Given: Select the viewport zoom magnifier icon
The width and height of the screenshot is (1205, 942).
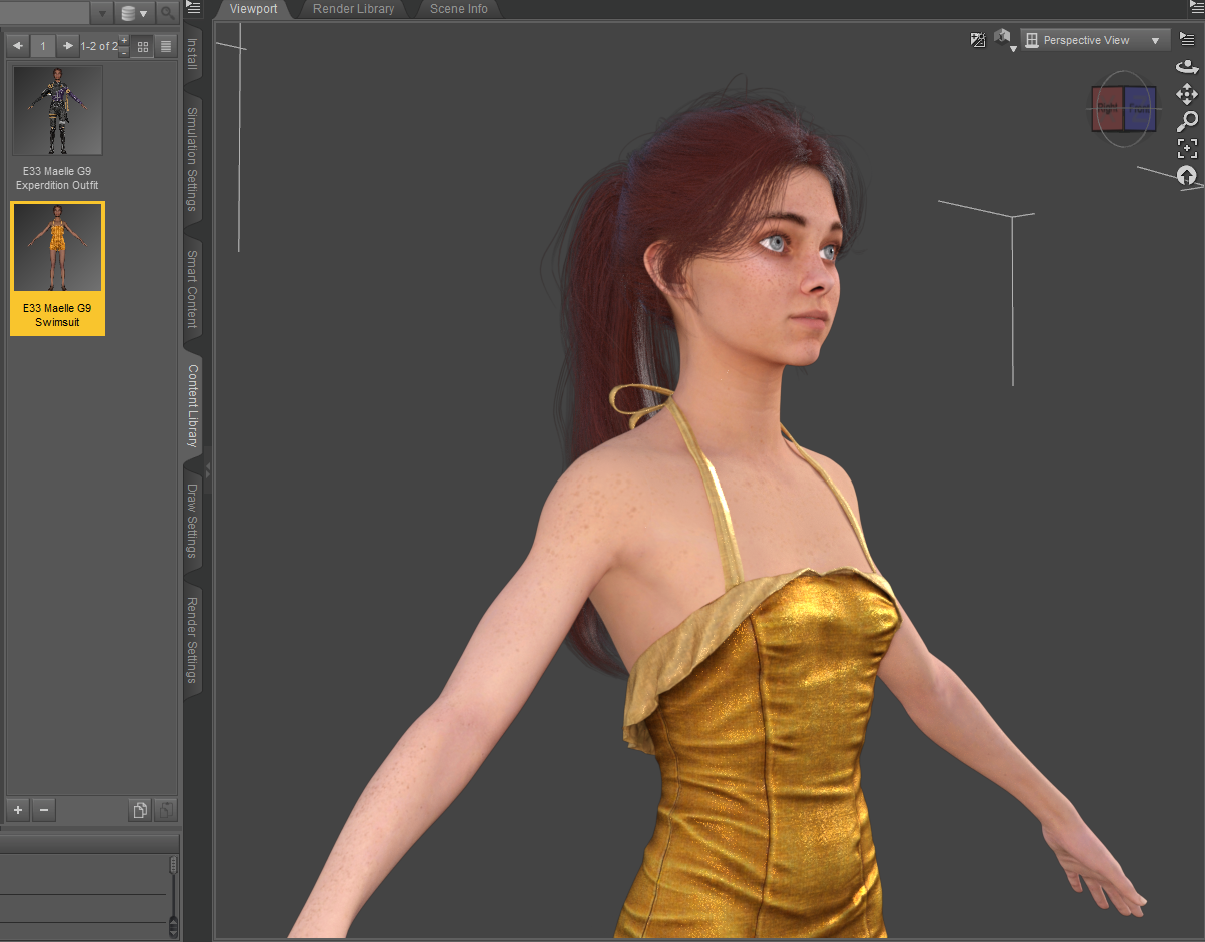Looking at the screenshot, I should pos(1187,121).
